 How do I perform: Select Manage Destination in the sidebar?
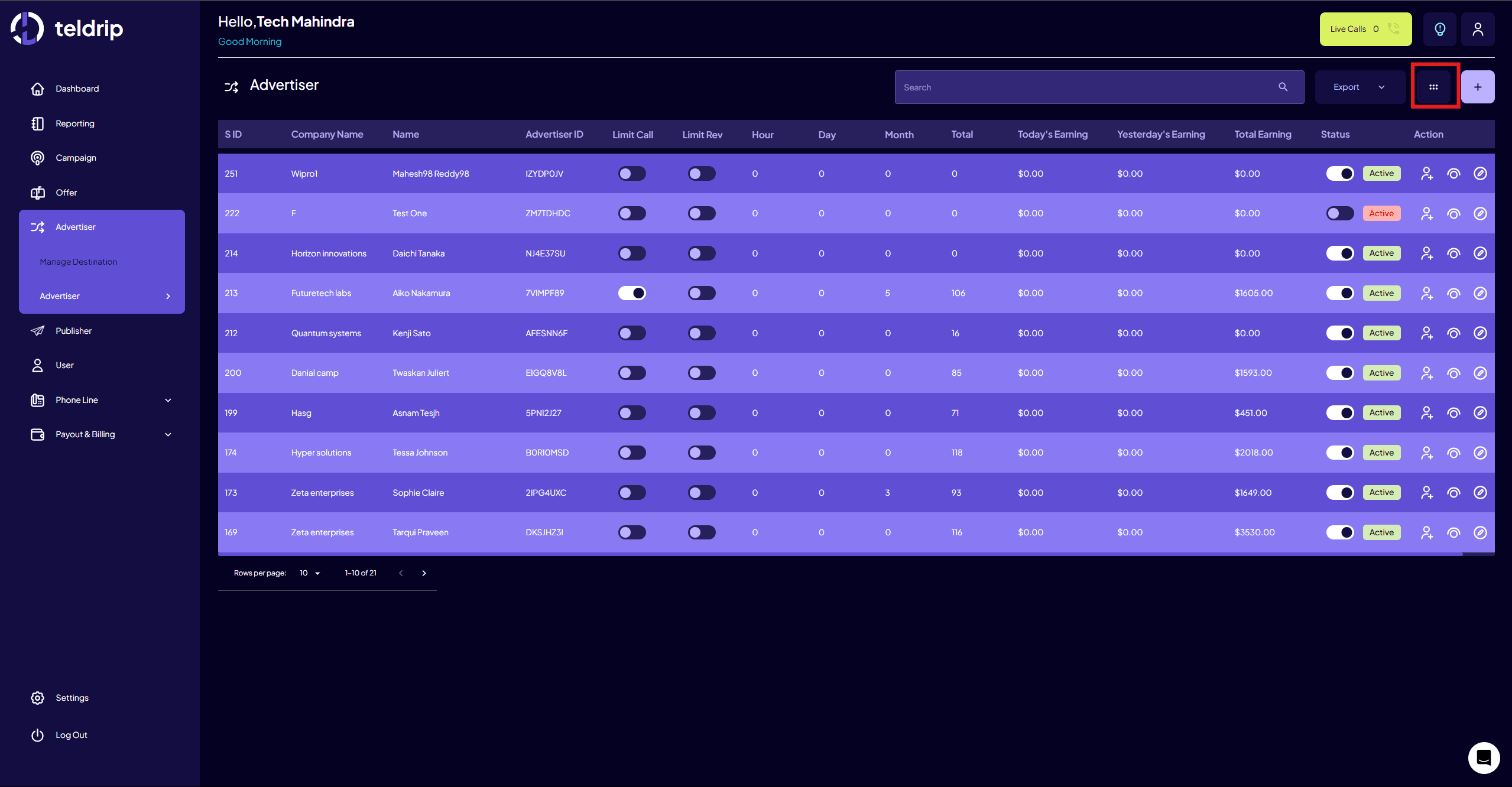click(x=78, y=261)
